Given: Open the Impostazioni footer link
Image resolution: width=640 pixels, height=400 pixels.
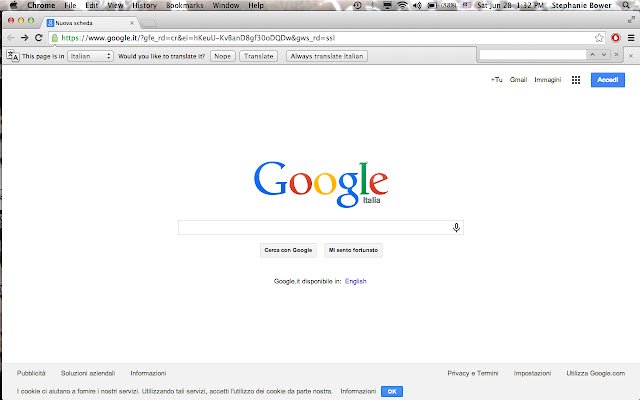Looking at the screenshot, I should pos(532,373).
